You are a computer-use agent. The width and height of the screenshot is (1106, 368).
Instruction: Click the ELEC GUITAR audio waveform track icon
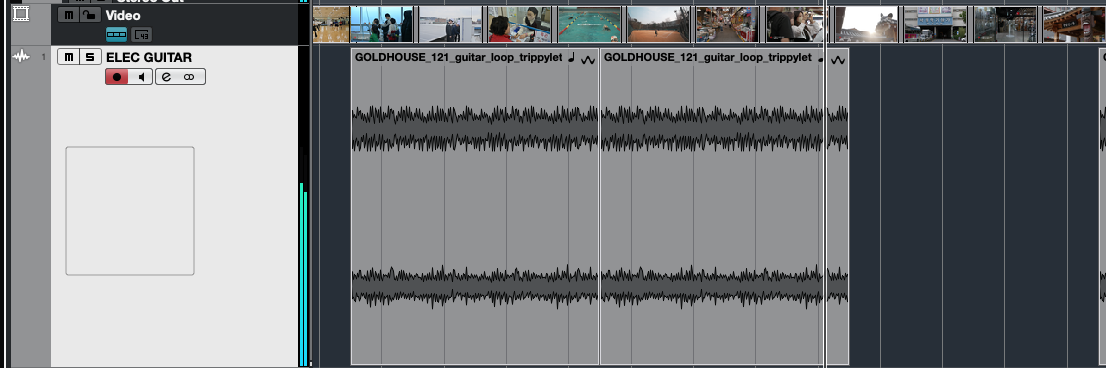pos(21,56)
